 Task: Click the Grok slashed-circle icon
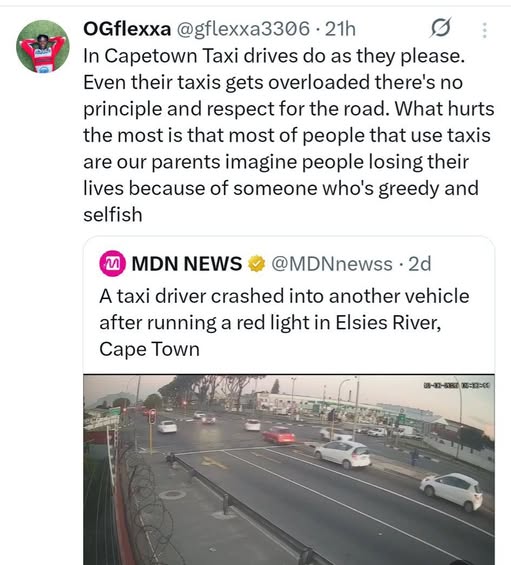(x=440, y=28)
